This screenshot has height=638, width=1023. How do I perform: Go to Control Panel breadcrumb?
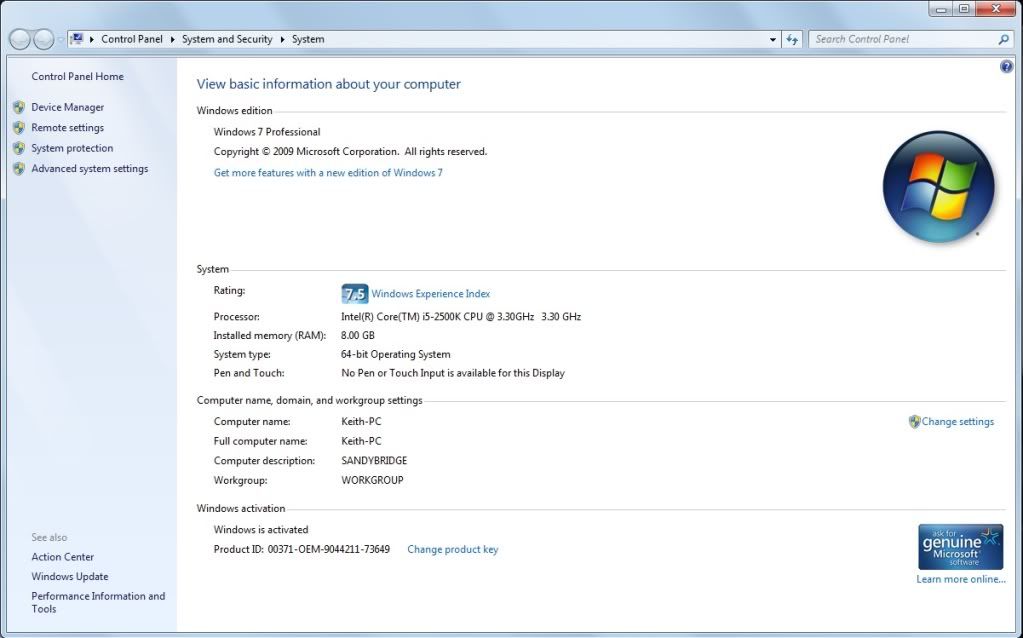132,39
